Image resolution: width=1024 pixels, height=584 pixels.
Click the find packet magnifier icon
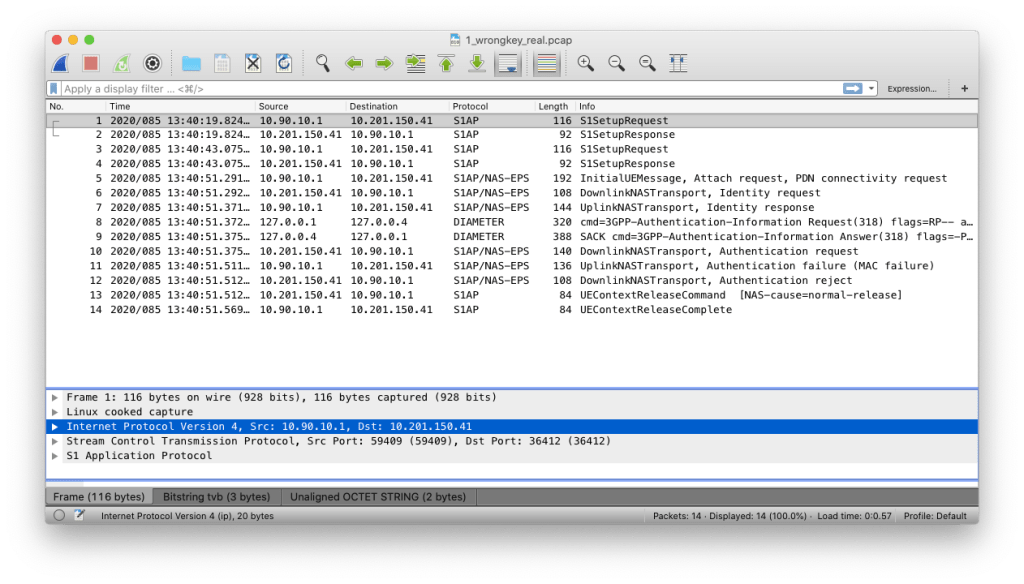point(322,63)
